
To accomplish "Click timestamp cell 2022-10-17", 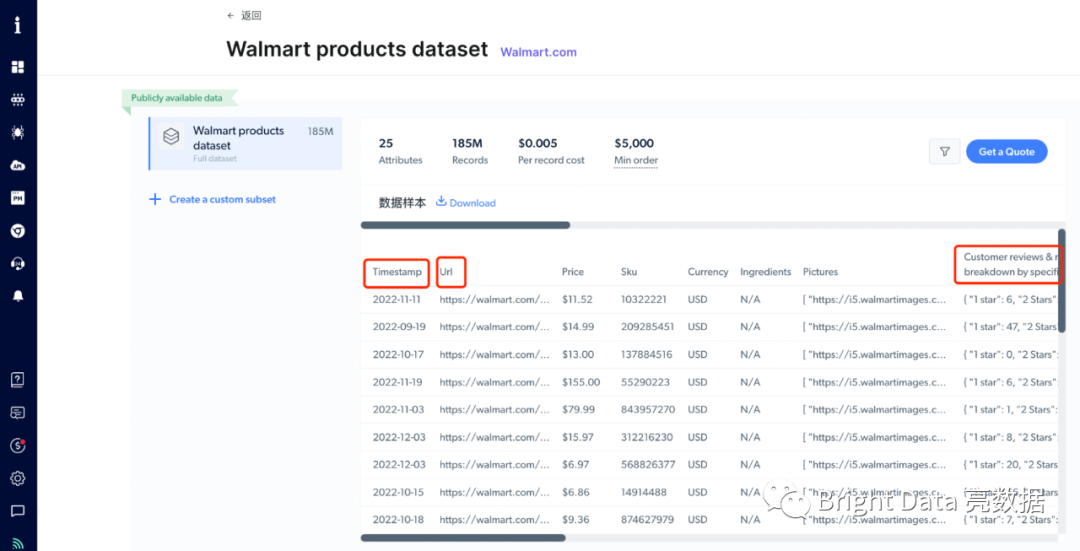I will pyautogui.click(x=398, y=355).
